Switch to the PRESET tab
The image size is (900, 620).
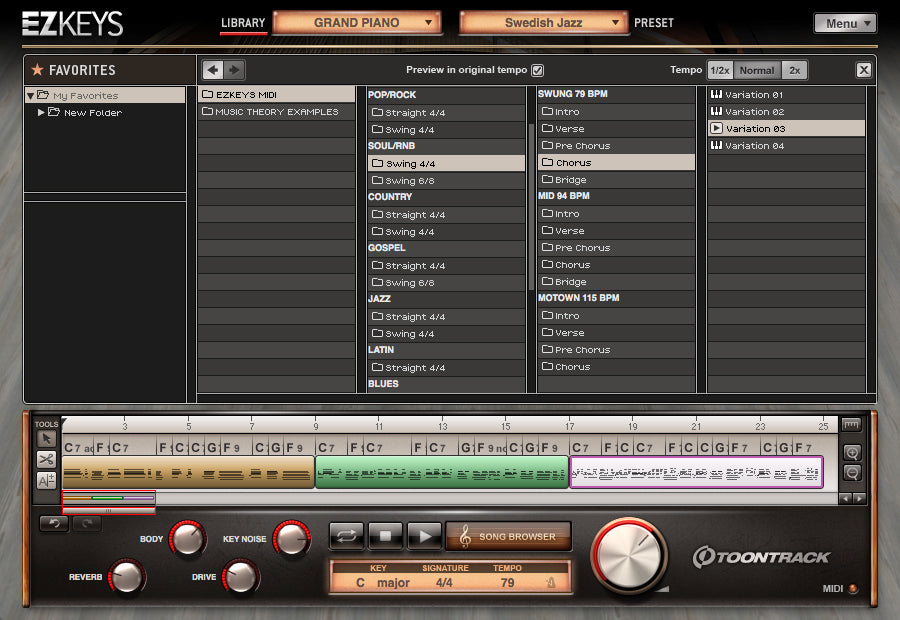click(x=654, y=22)
